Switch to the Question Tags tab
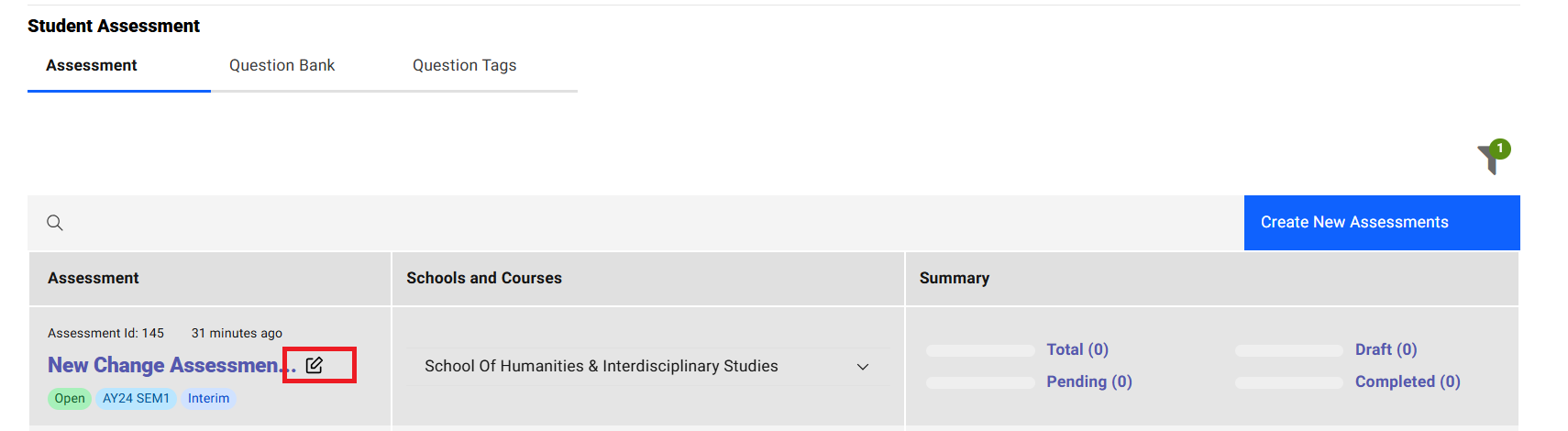This screenshot has width=1568, height=431. 464,65
